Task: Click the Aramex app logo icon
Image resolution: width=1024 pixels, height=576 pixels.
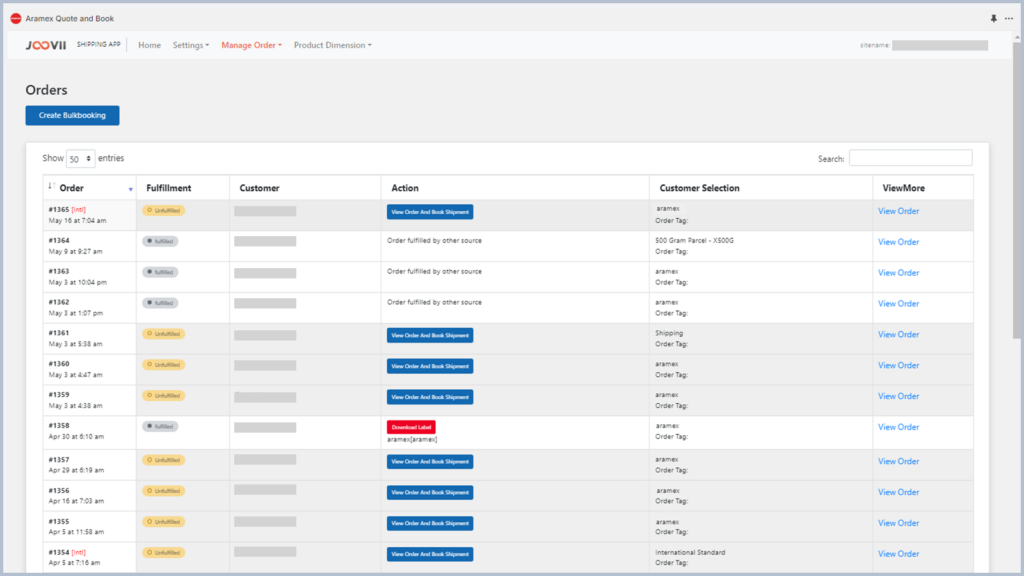Action: coord(15,18)
